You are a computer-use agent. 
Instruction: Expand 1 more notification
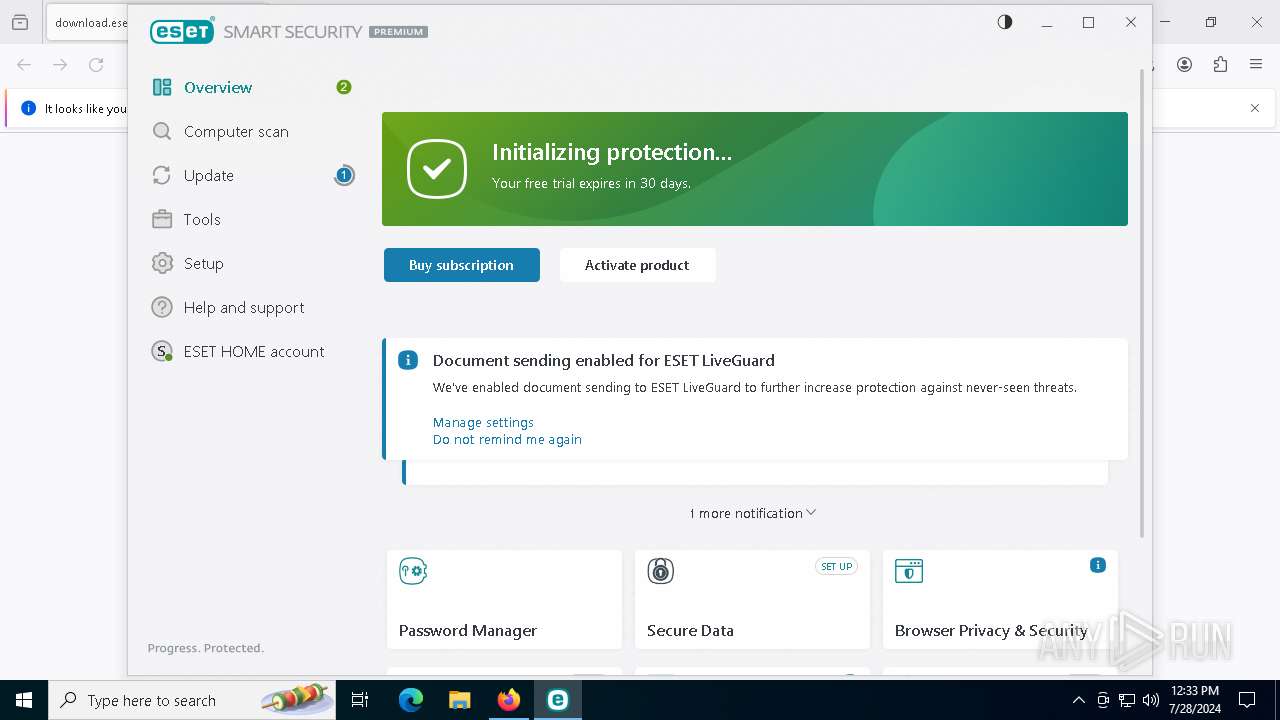(753, 513)
